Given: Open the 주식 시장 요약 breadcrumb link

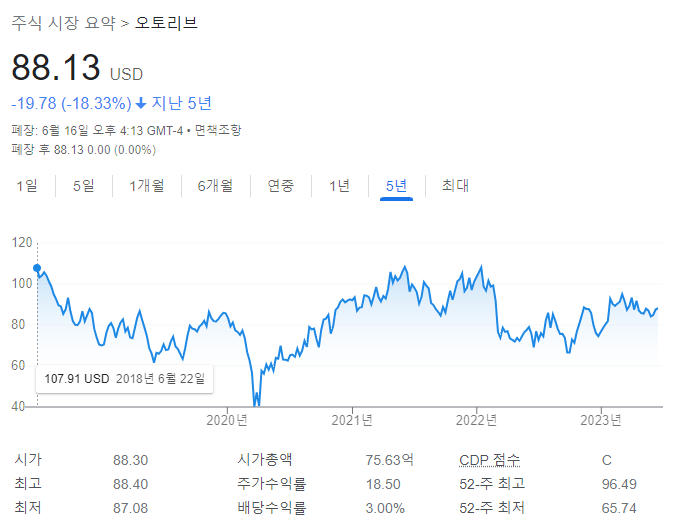Looking at the screenshot, I should click(x=63, y=23).
